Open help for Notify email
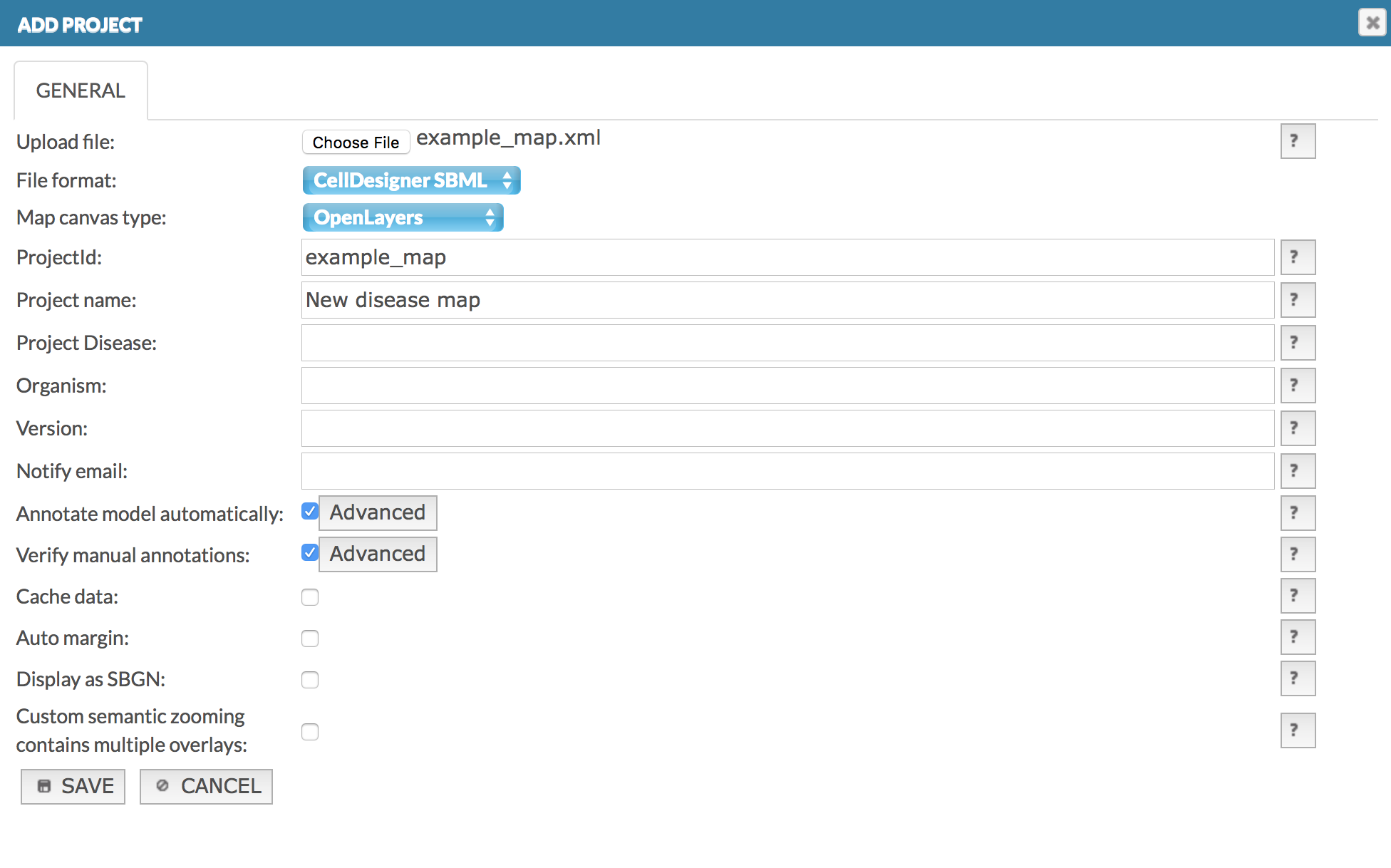Screen dimensions: 1391x868 tap(1297, 471)
